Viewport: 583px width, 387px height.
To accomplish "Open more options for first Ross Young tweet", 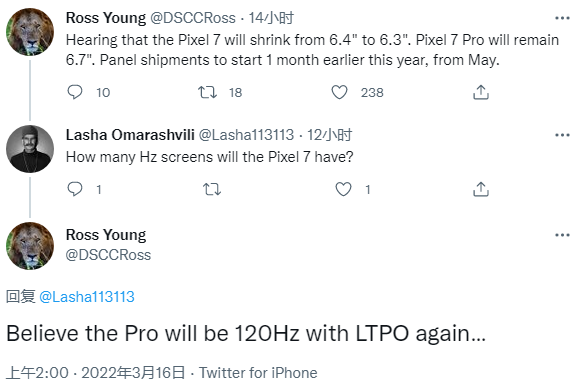I will coord(562,18).
